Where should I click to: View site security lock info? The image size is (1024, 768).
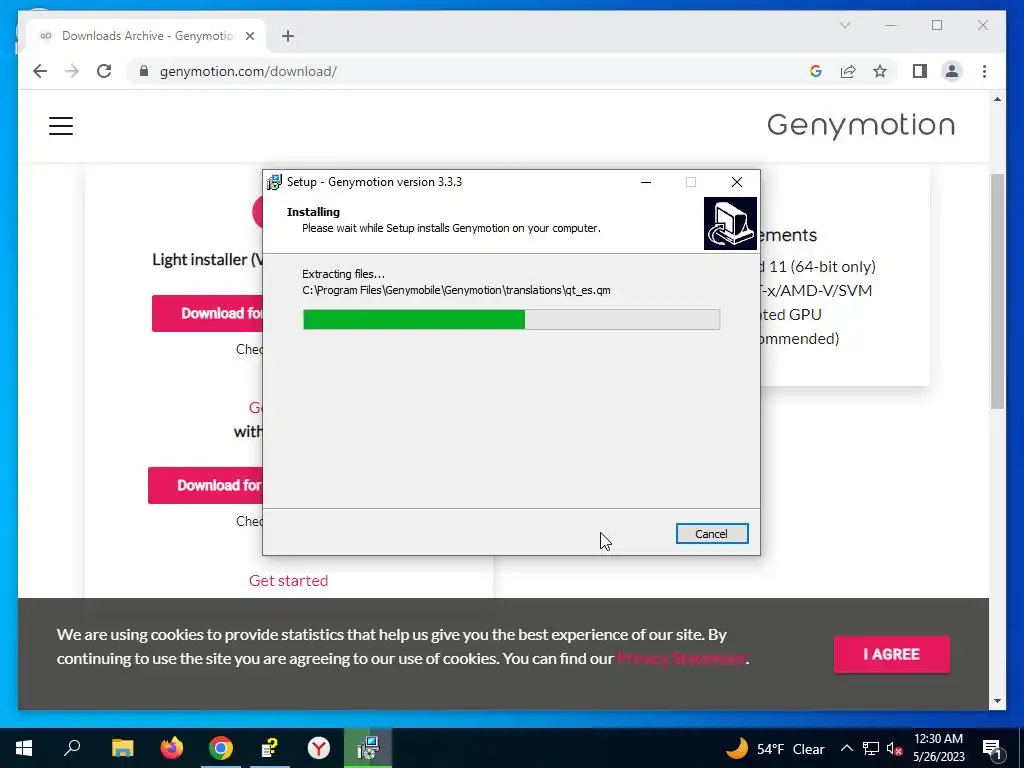point(144,71)
